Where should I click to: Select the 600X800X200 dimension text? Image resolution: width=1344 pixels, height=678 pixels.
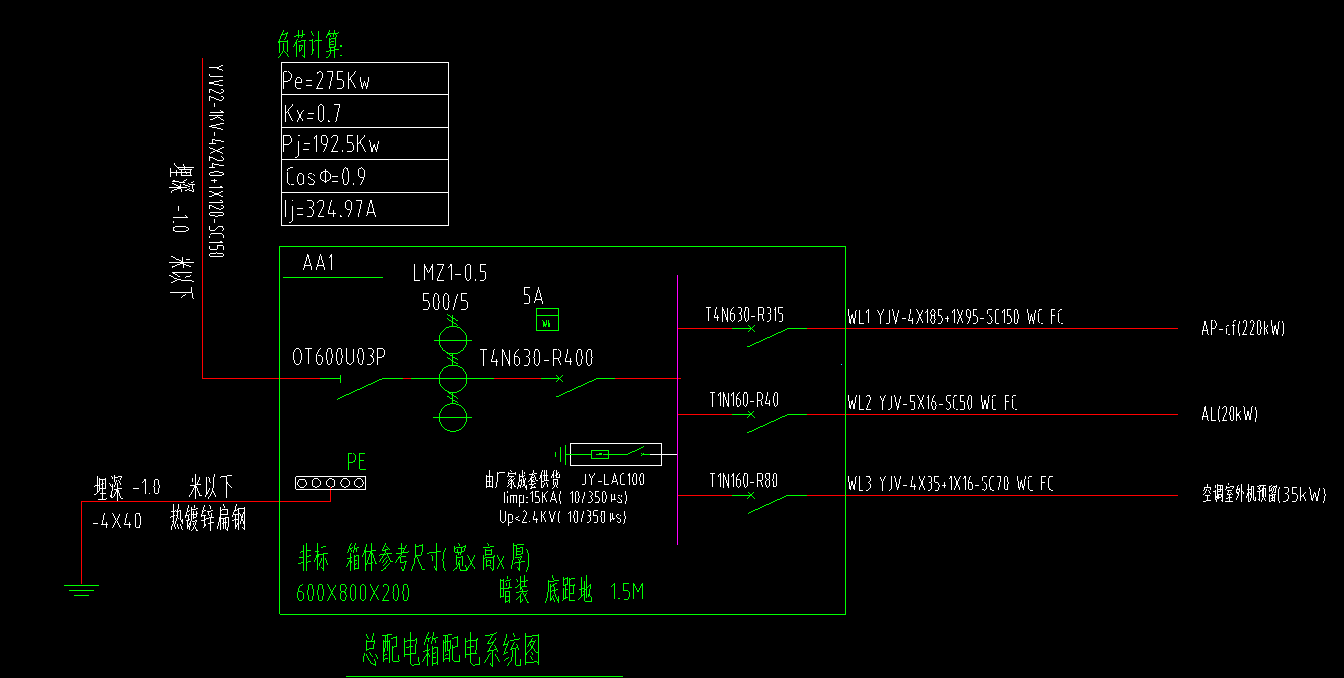(x=353, y=593)
